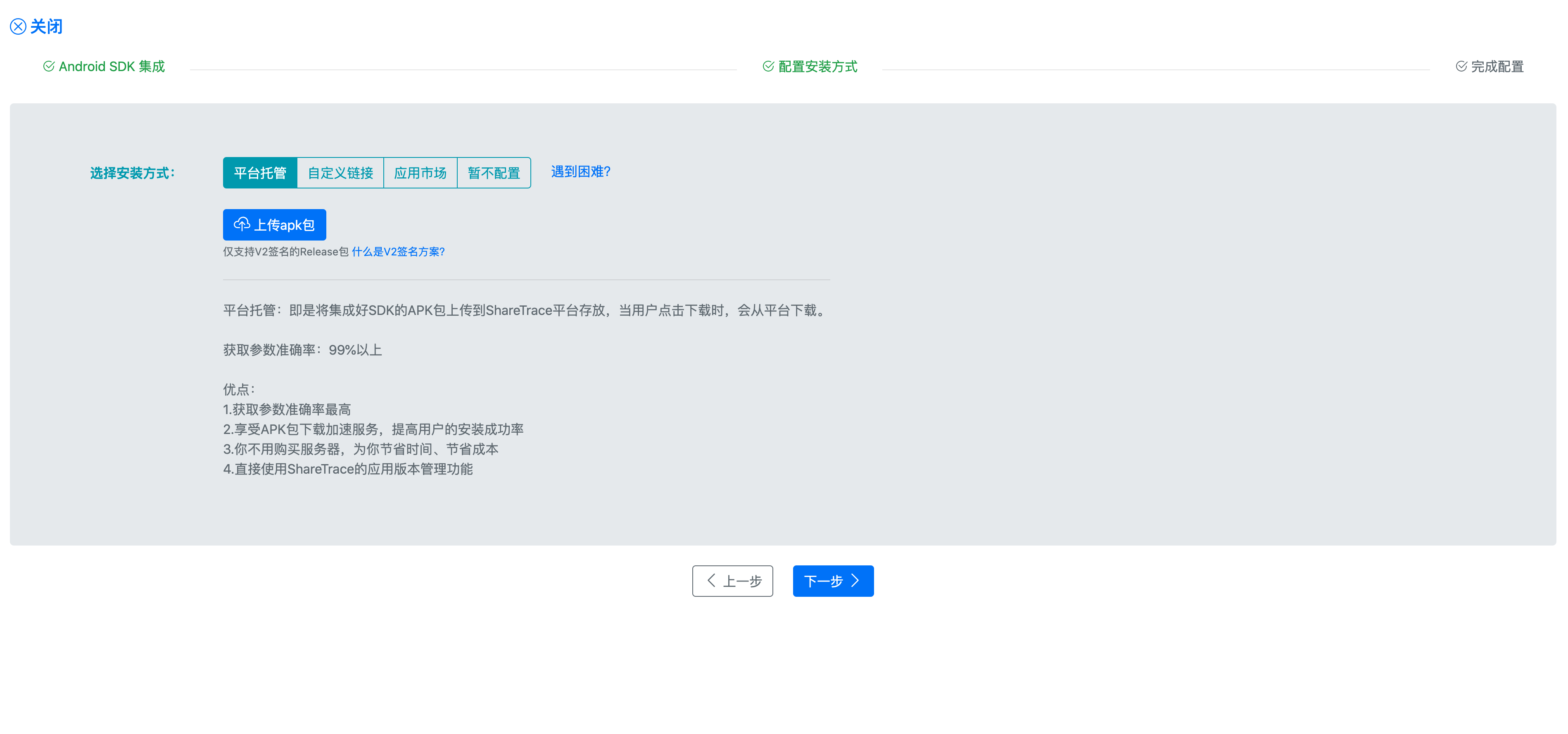Select 应用市场 install method
This screenshot has height=734, width=1568.
(x=420, y=173)
